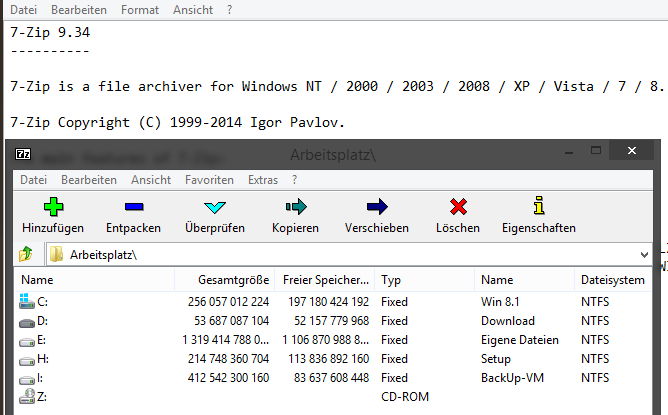668x415 pixels.
Task: Open the Favoriten menu
Action: point(209,180)
